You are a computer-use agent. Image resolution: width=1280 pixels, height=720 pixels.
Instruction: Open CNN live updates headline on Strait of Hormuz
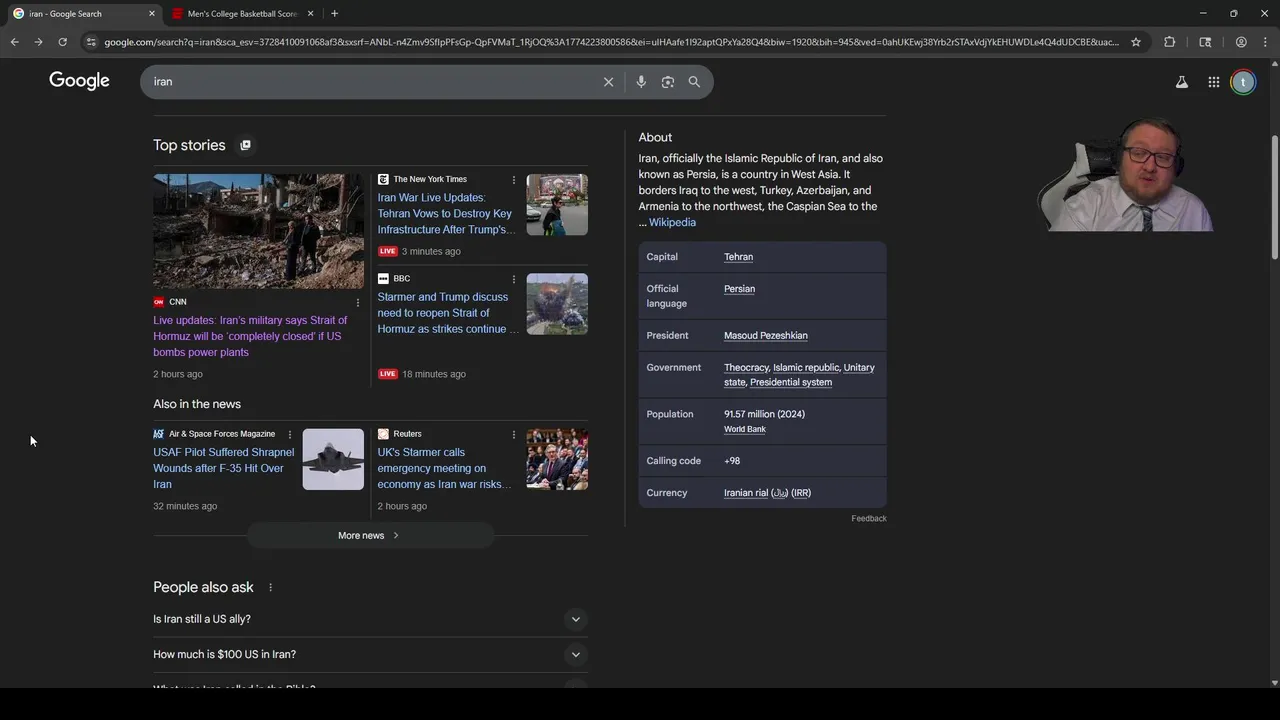coord(250,336)
